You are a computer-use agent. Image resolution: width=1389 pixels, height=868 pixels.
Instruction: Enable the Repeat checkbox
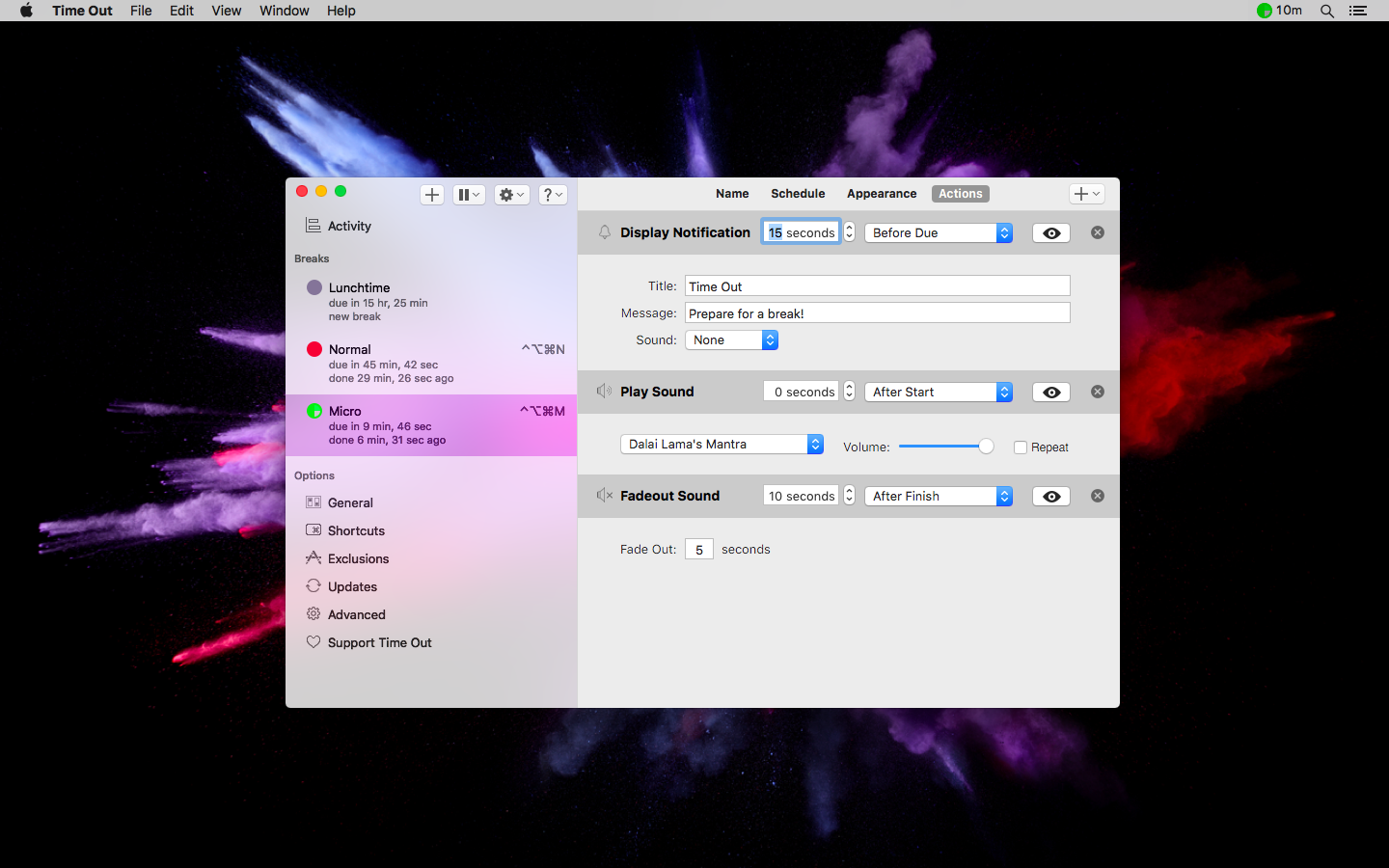click(1021, 448)
